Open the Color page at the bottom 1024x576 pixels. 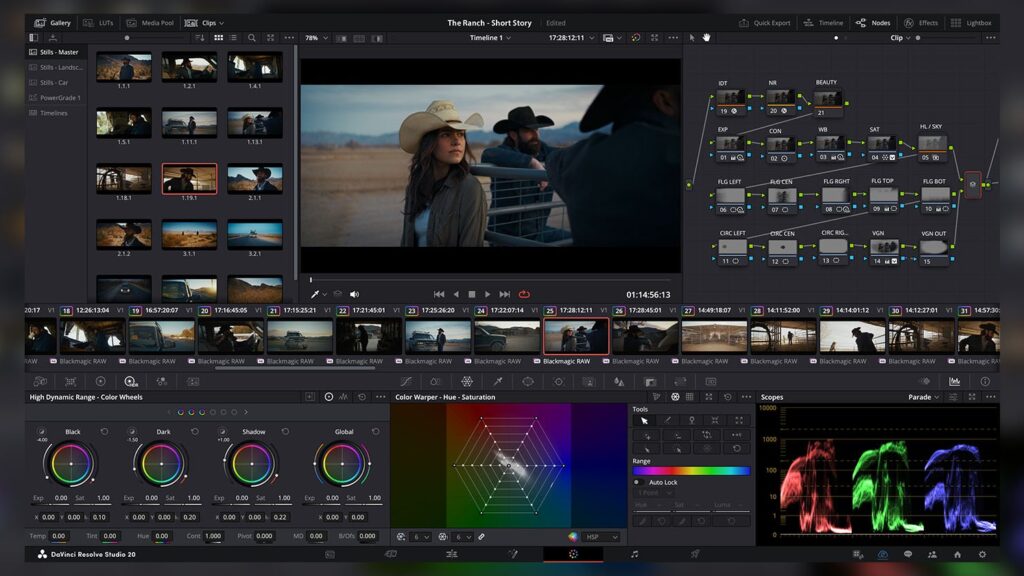(x=573, y=554)
